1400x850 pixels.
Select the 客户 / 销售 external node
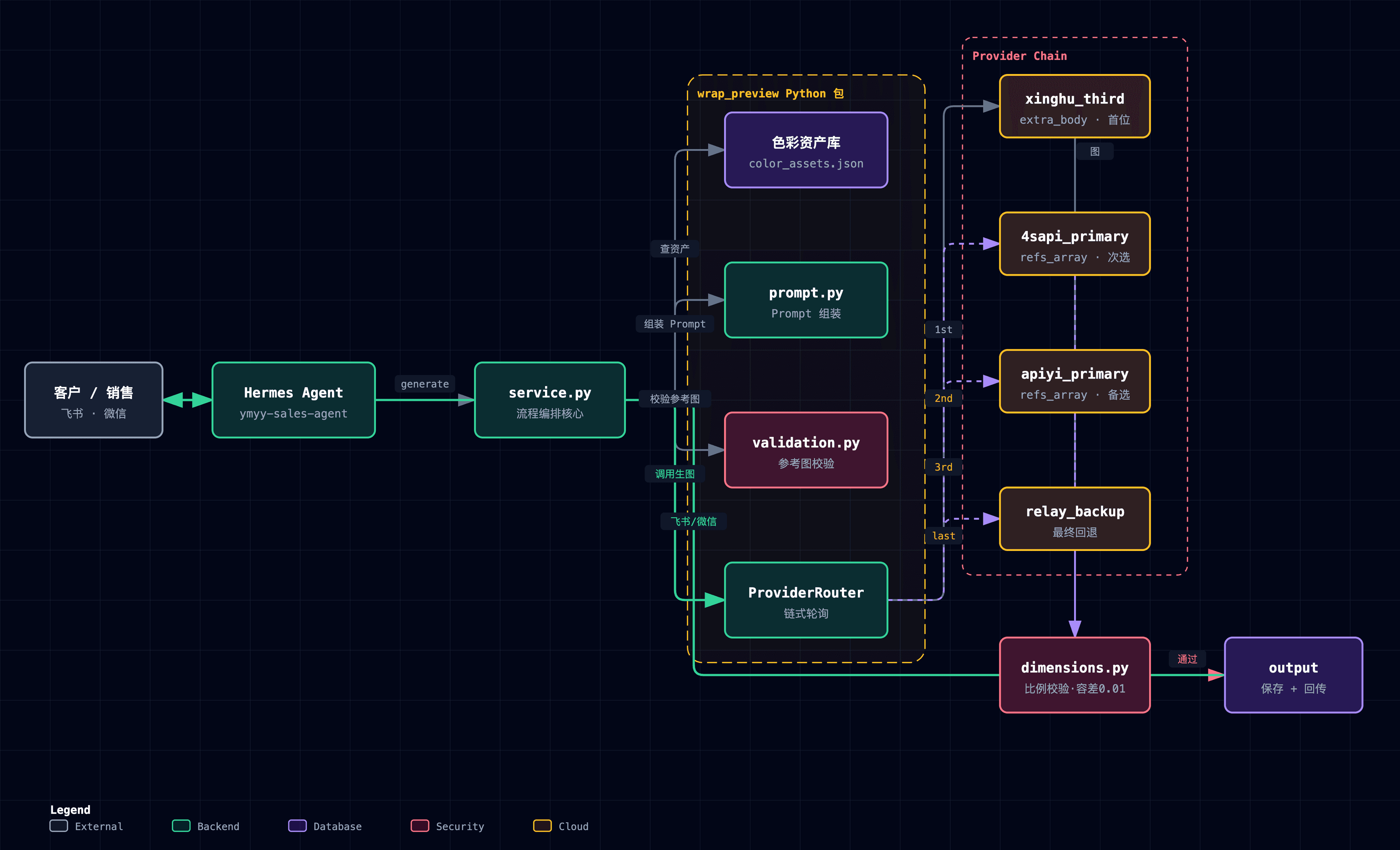(94, 400)
